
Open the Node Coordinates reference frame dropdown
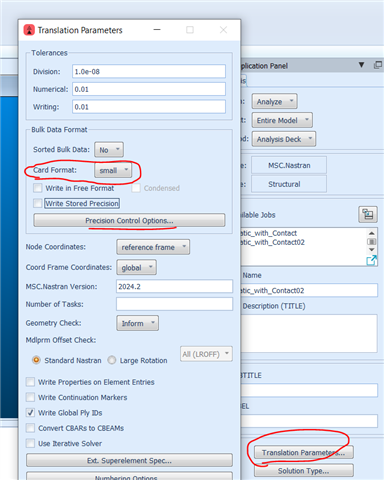point(153,247)
